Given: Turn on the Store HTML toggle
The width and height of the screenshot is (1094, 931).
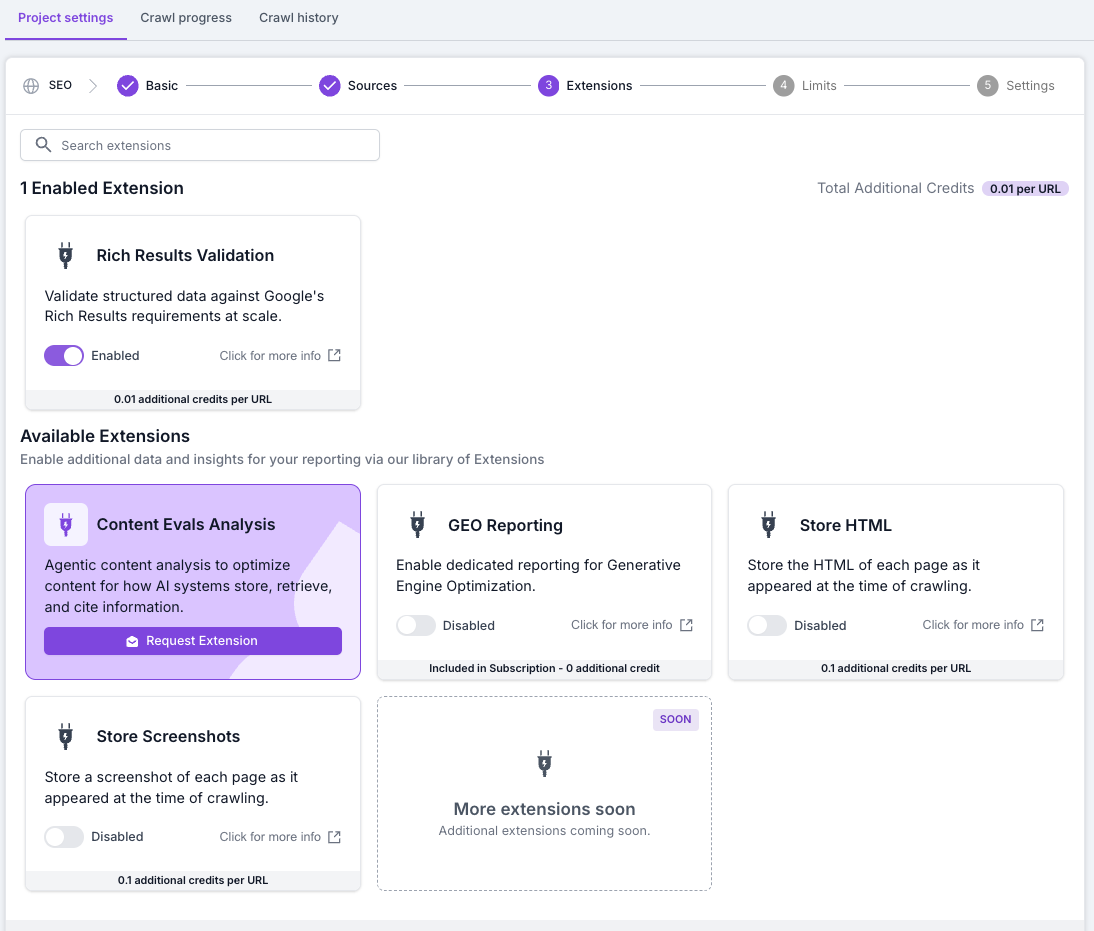Looking at the screenshot, I should click(767, 625).
